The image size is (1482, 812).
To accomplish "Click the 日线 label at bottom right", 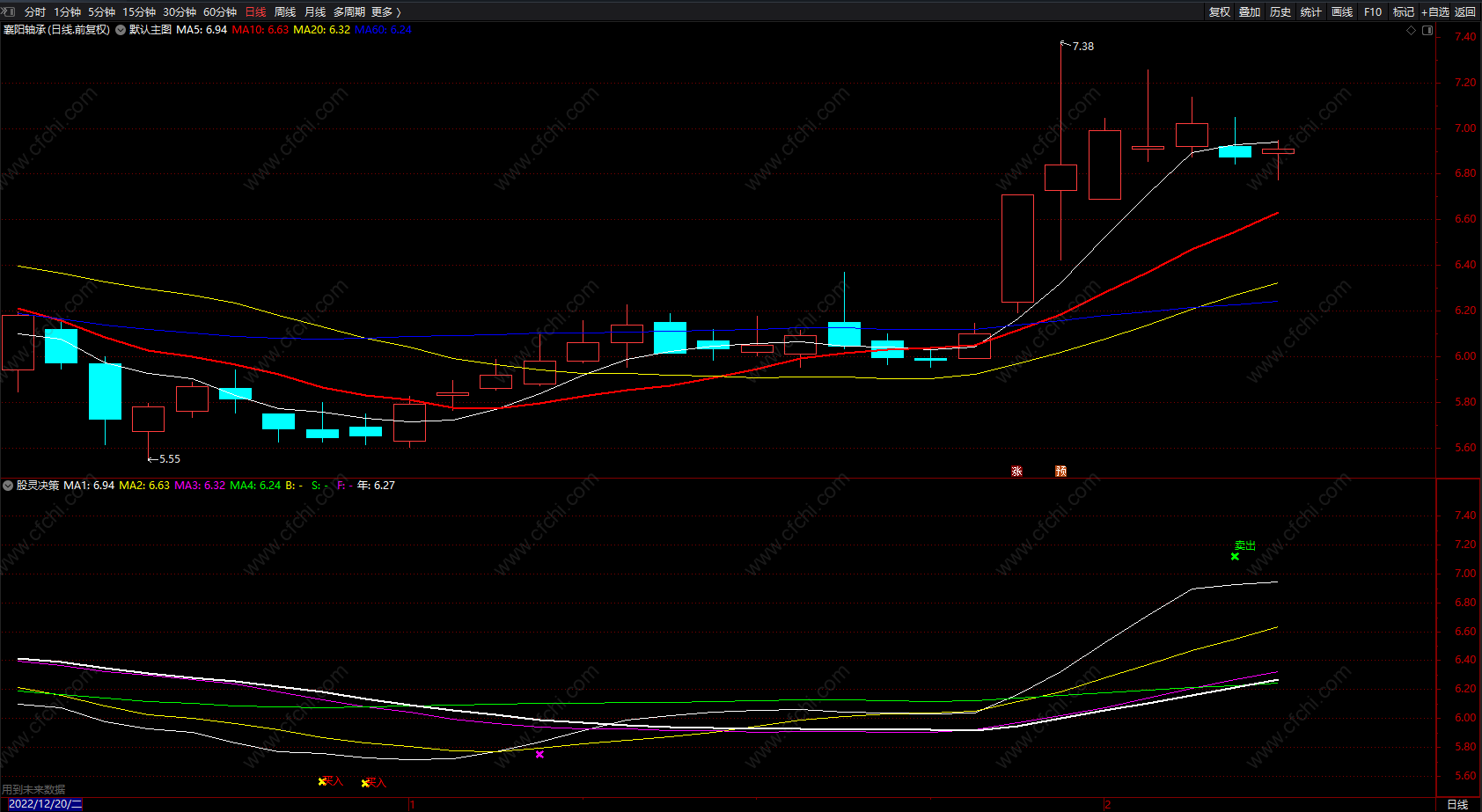I will [x=1457, y=804].
